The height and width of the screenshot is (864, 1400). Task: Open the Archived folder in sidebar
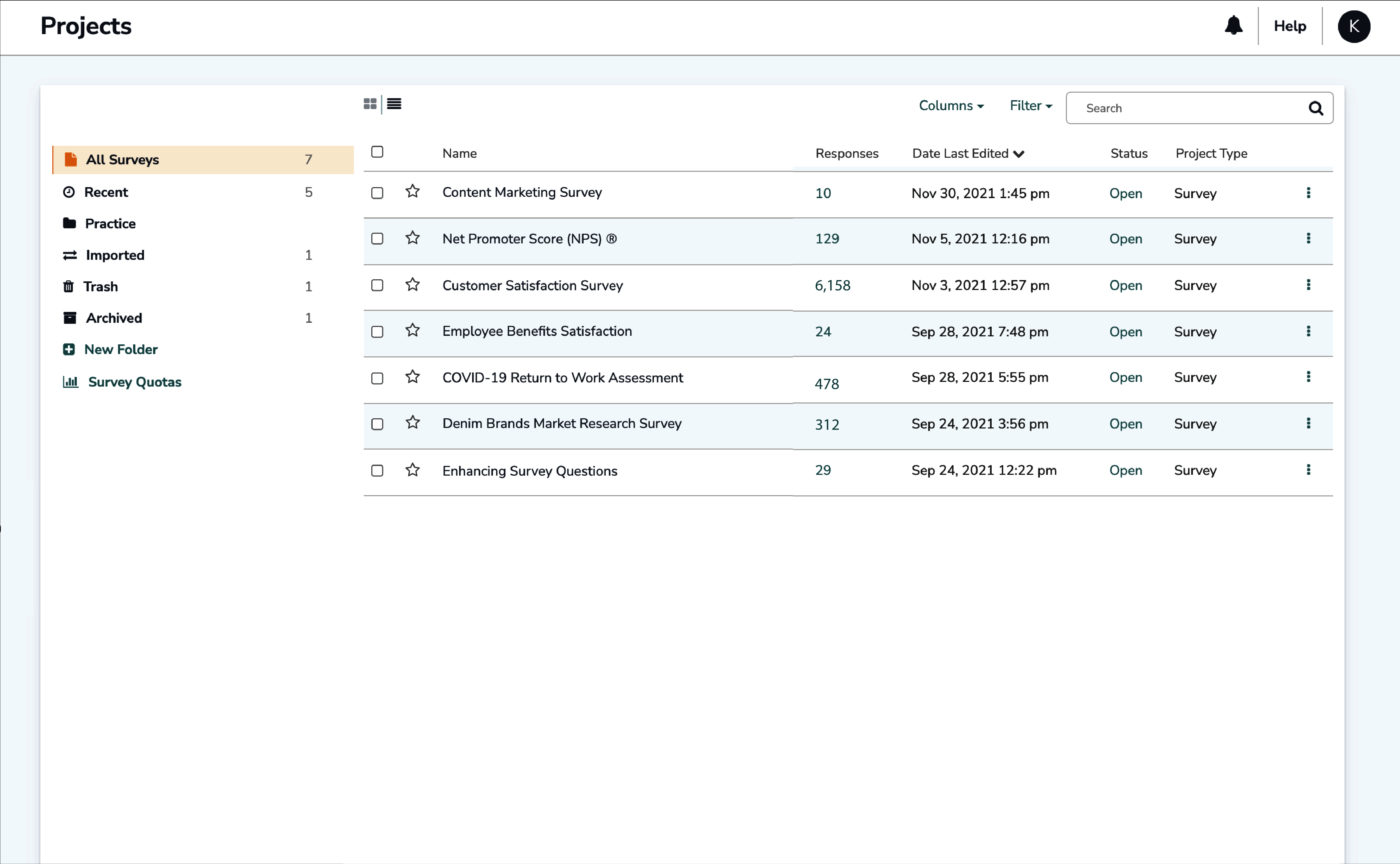(x=114, y=318)
